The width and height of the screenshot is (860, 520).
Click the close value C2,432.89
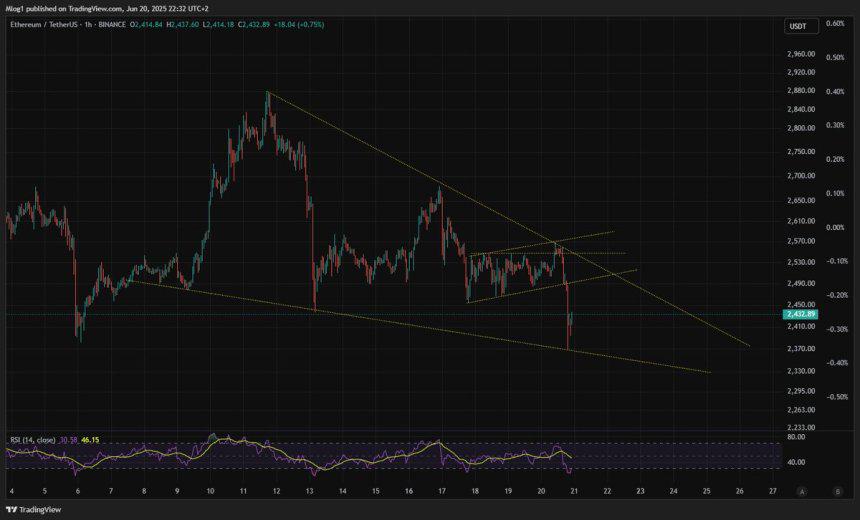[x=254, y=25]
